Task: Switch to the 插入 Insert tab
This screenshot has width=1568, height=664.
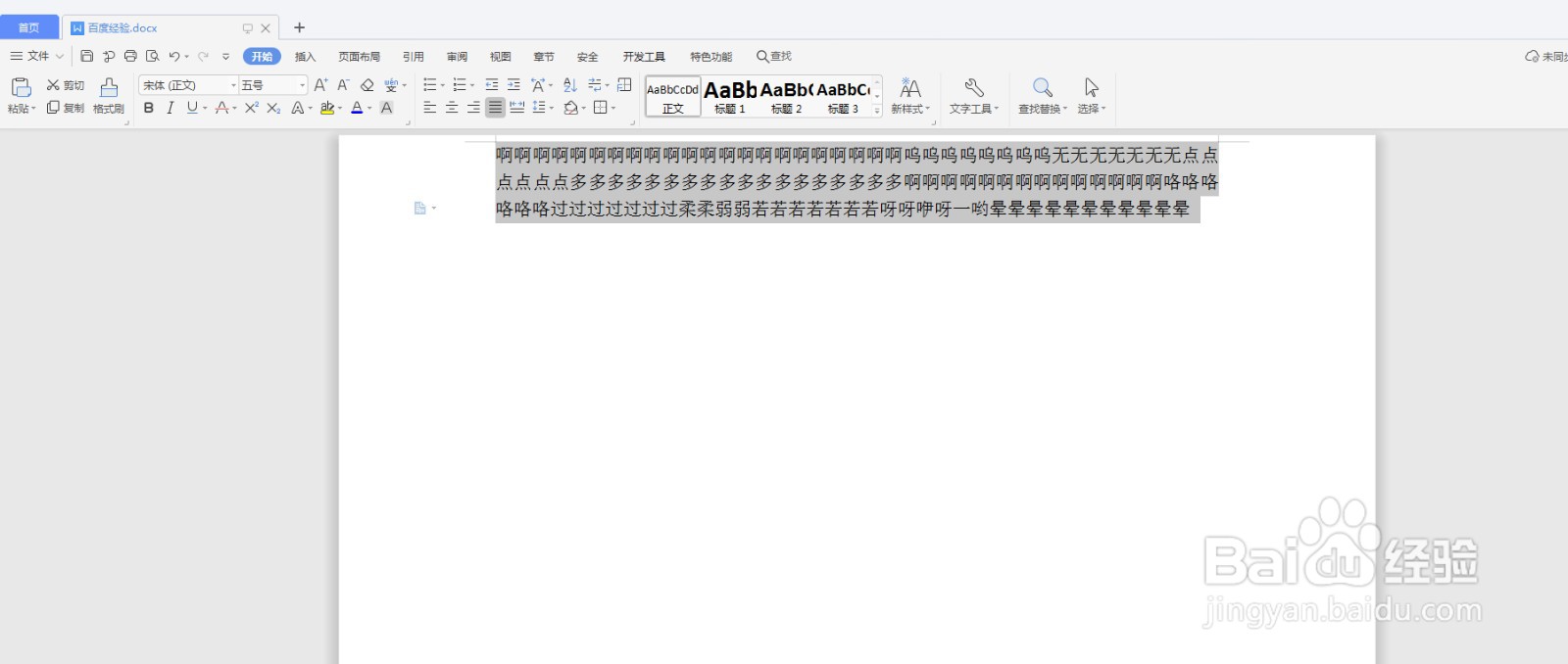Action: point(306,56)
